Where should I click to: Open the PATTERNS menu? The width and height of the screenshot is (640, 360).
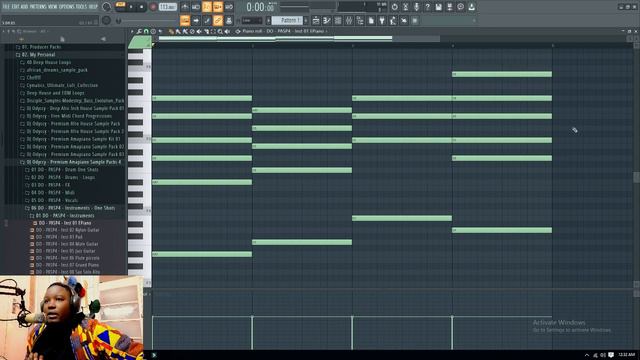(38, 7)
